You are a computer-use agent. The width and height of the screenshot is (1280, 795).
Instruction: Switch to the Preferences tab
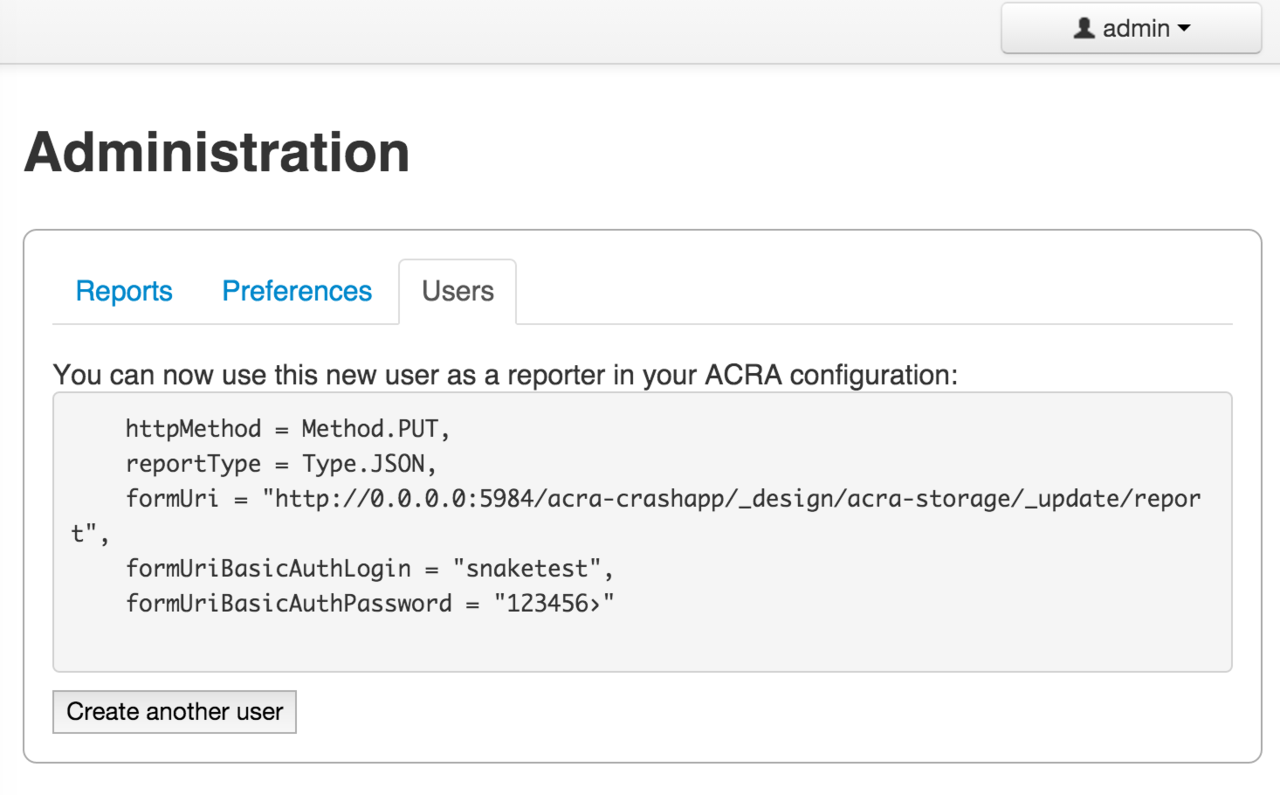297,291
